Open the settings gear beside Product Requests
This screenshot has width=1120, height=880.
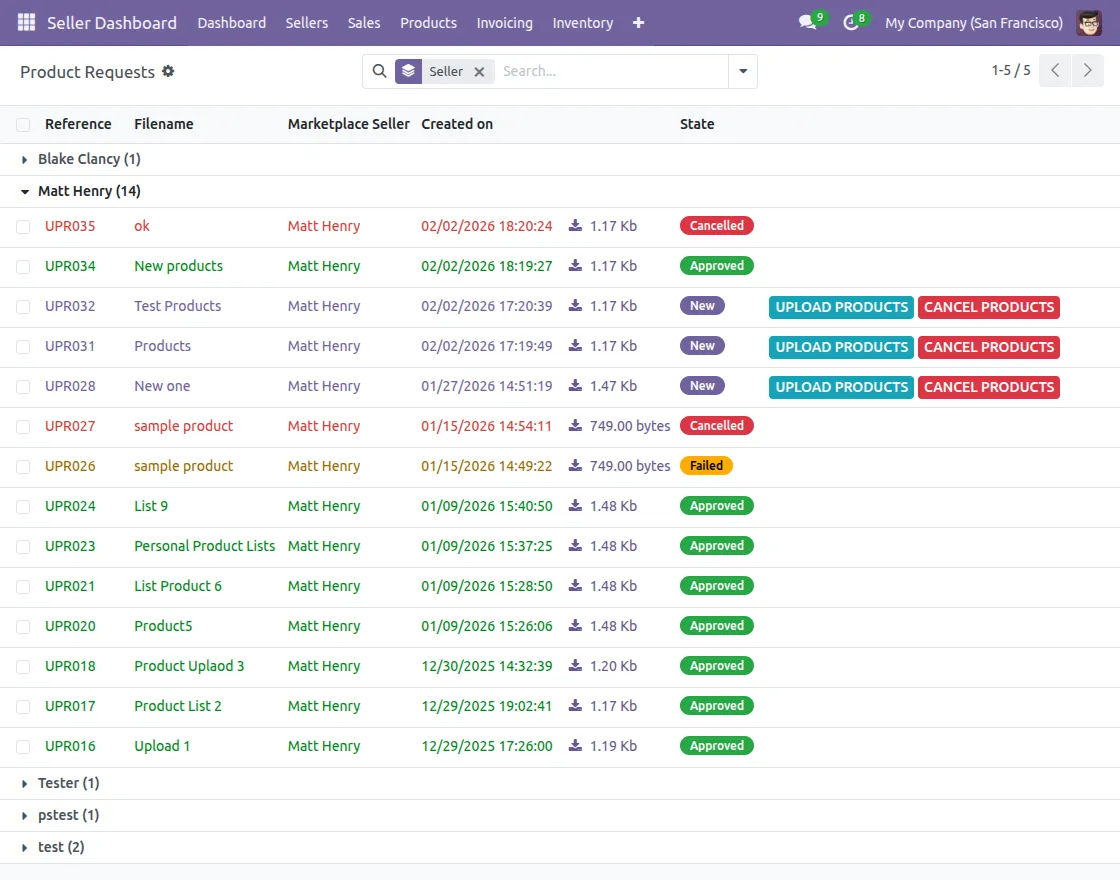167,71
